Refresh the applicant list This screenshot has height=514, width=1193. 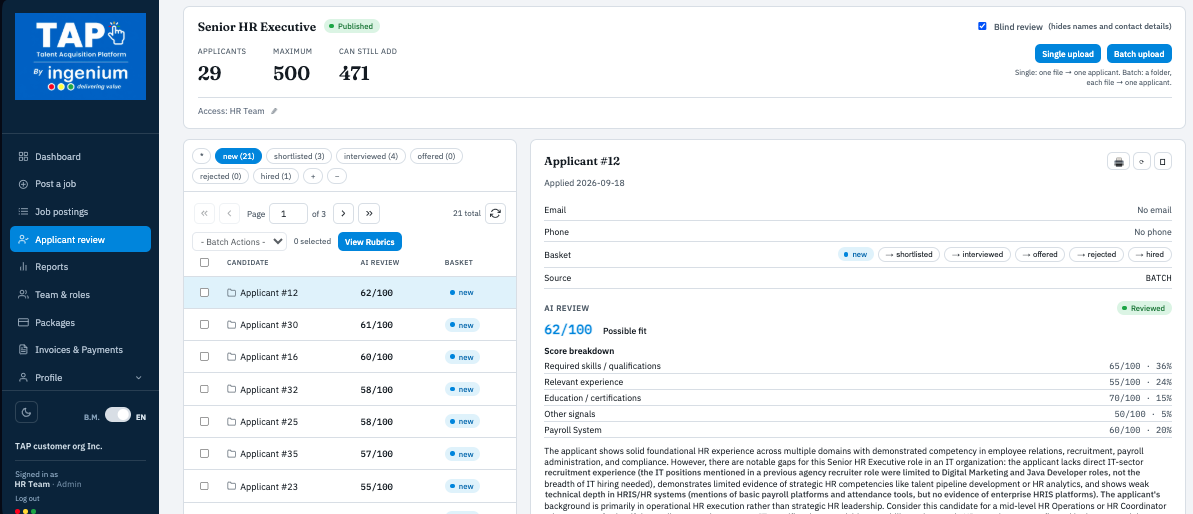click(495, 214)
